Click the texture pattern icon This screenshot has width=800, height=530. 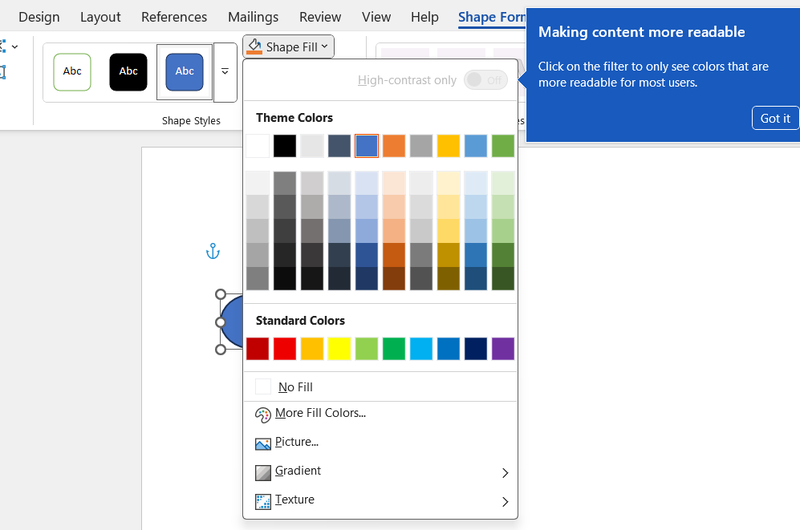[263, 502]
